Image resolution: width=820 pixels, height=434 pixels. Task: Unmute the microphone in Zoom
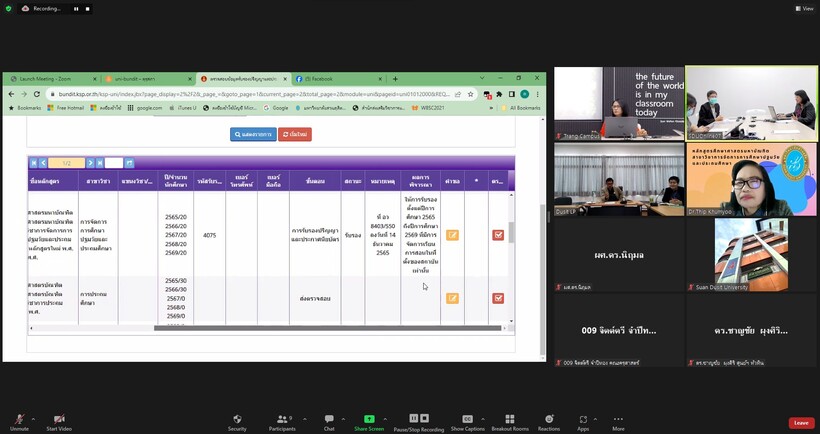(19, 422)
